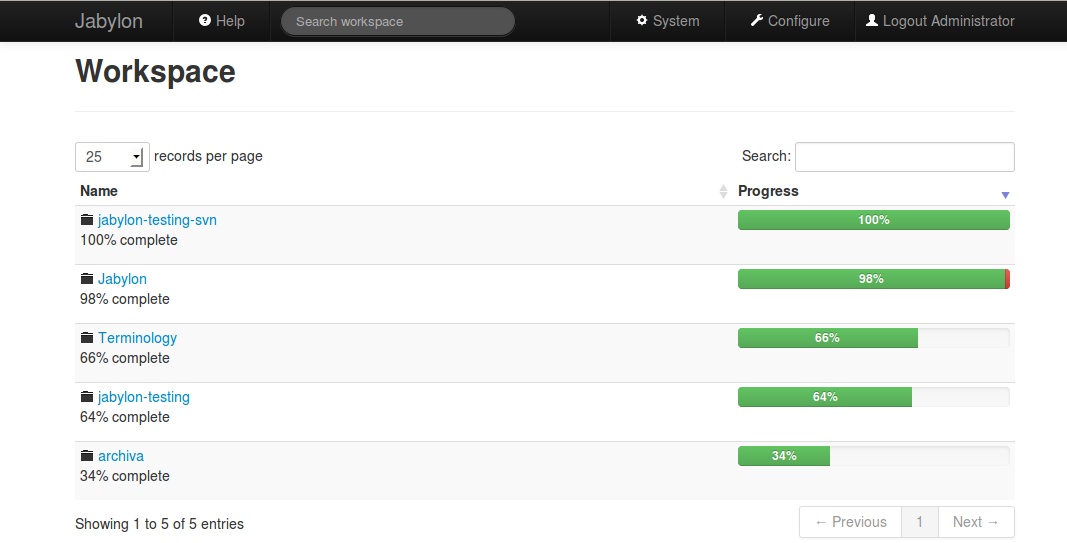Open the records per page dropdown
This screenshot has height=543, width=1067.
point(112,156)
